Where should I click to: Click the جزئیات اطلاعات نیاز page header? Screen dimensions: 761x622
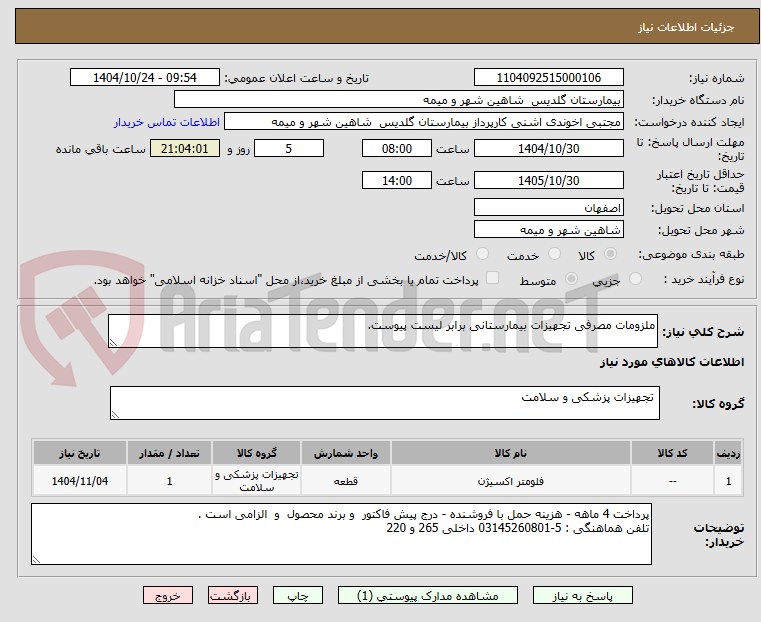point(686,27)
